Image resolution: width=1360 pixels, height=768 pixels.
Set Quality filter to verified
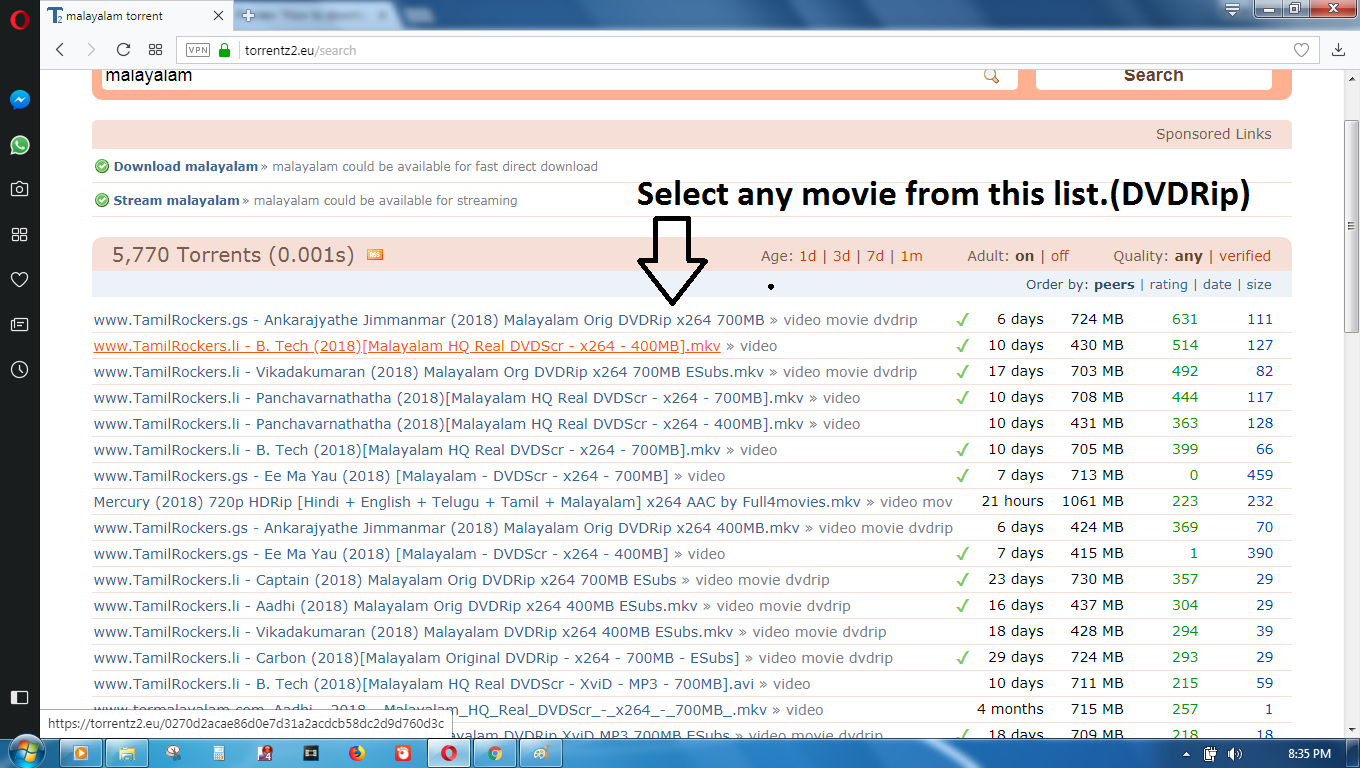[1244, 256]
